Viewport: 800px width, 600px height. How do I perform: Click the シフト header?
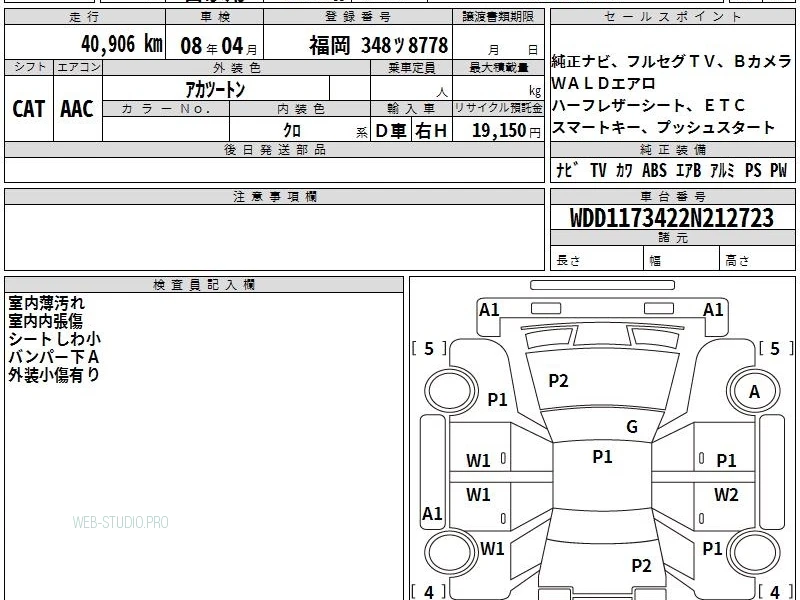29,67
